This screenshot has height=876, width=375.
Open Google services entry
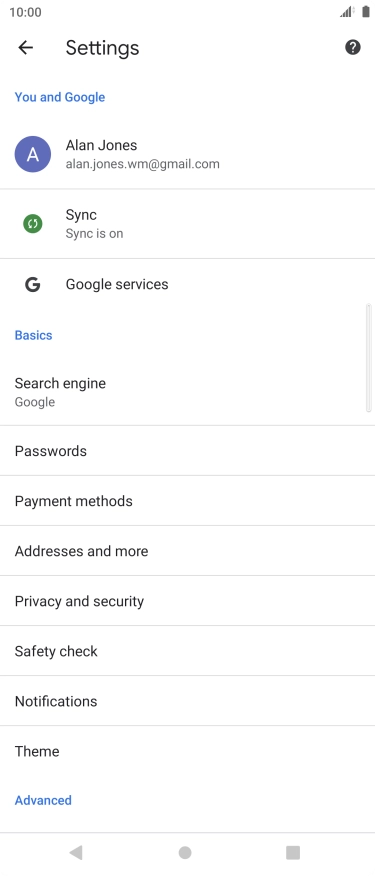coord(187,284)
